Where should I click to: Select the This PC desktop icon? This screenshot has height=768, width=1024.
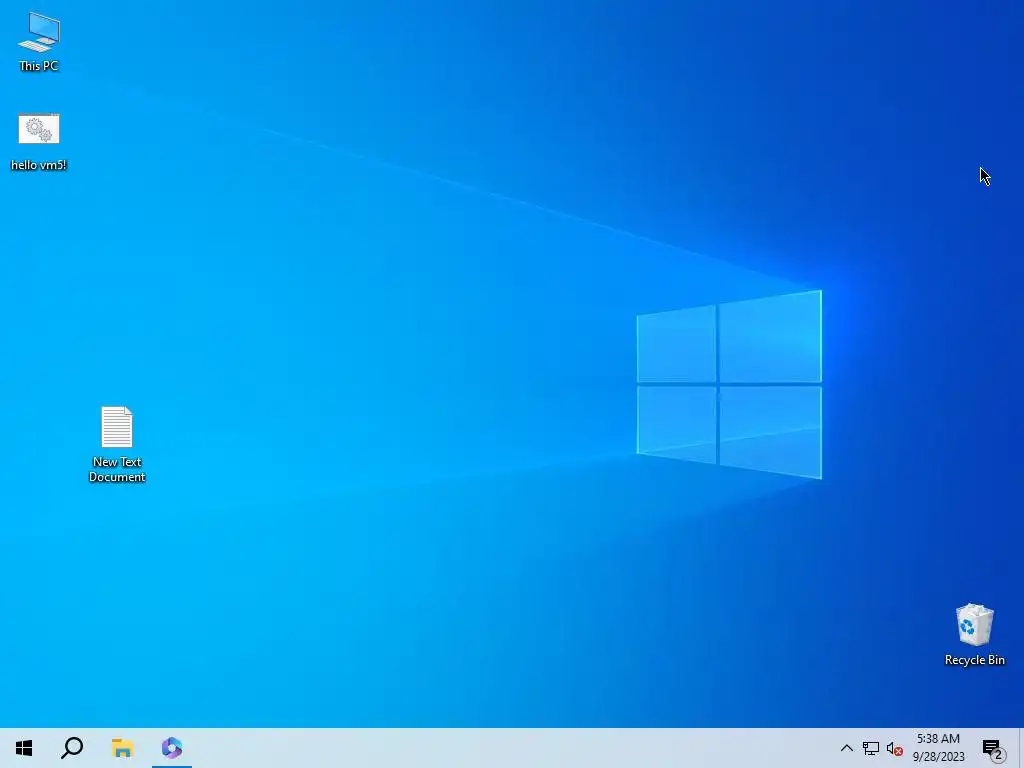pyautogui.click(x=39, y=41)
